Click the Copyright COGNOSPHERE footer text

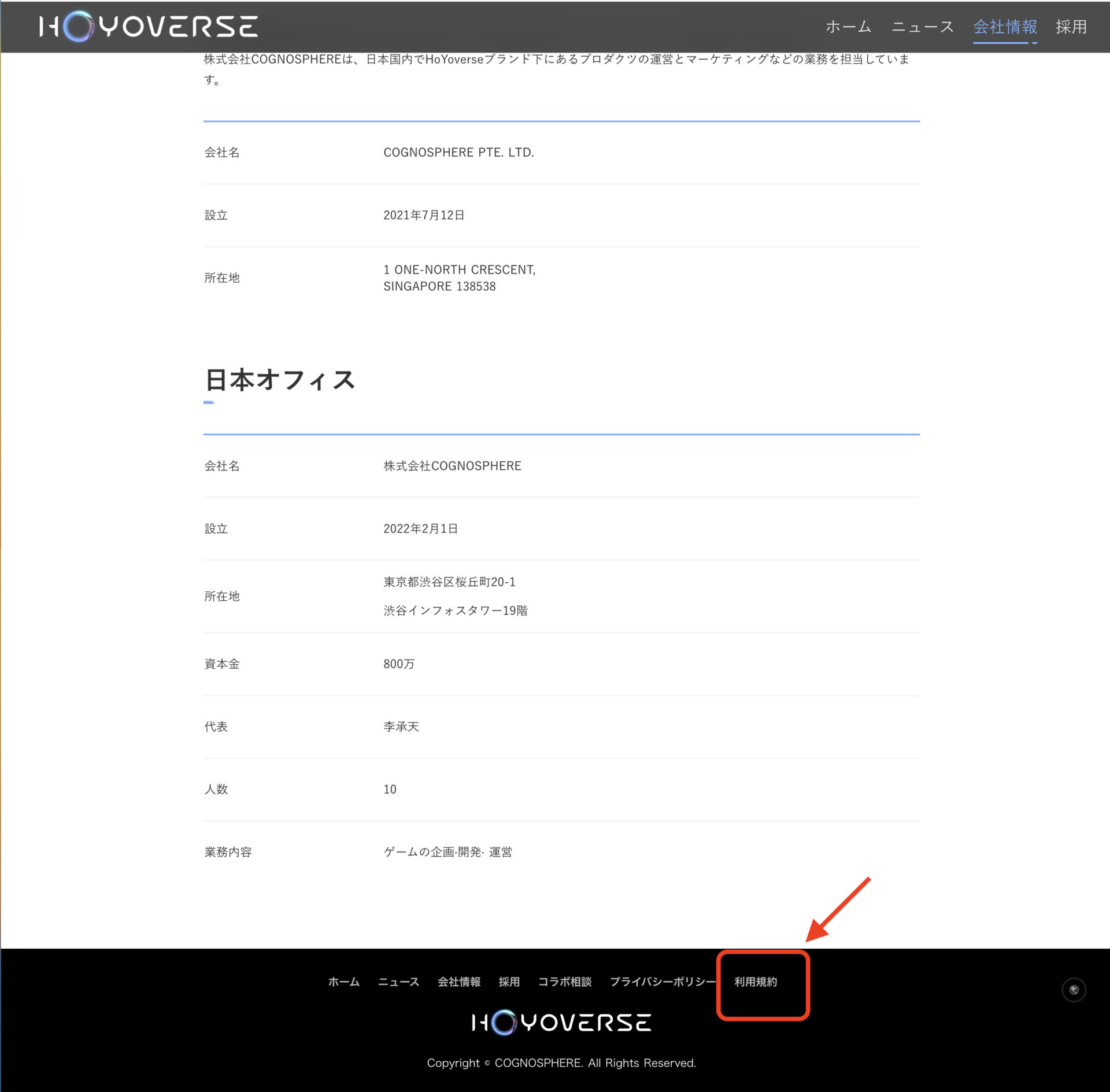point(561,1063)
